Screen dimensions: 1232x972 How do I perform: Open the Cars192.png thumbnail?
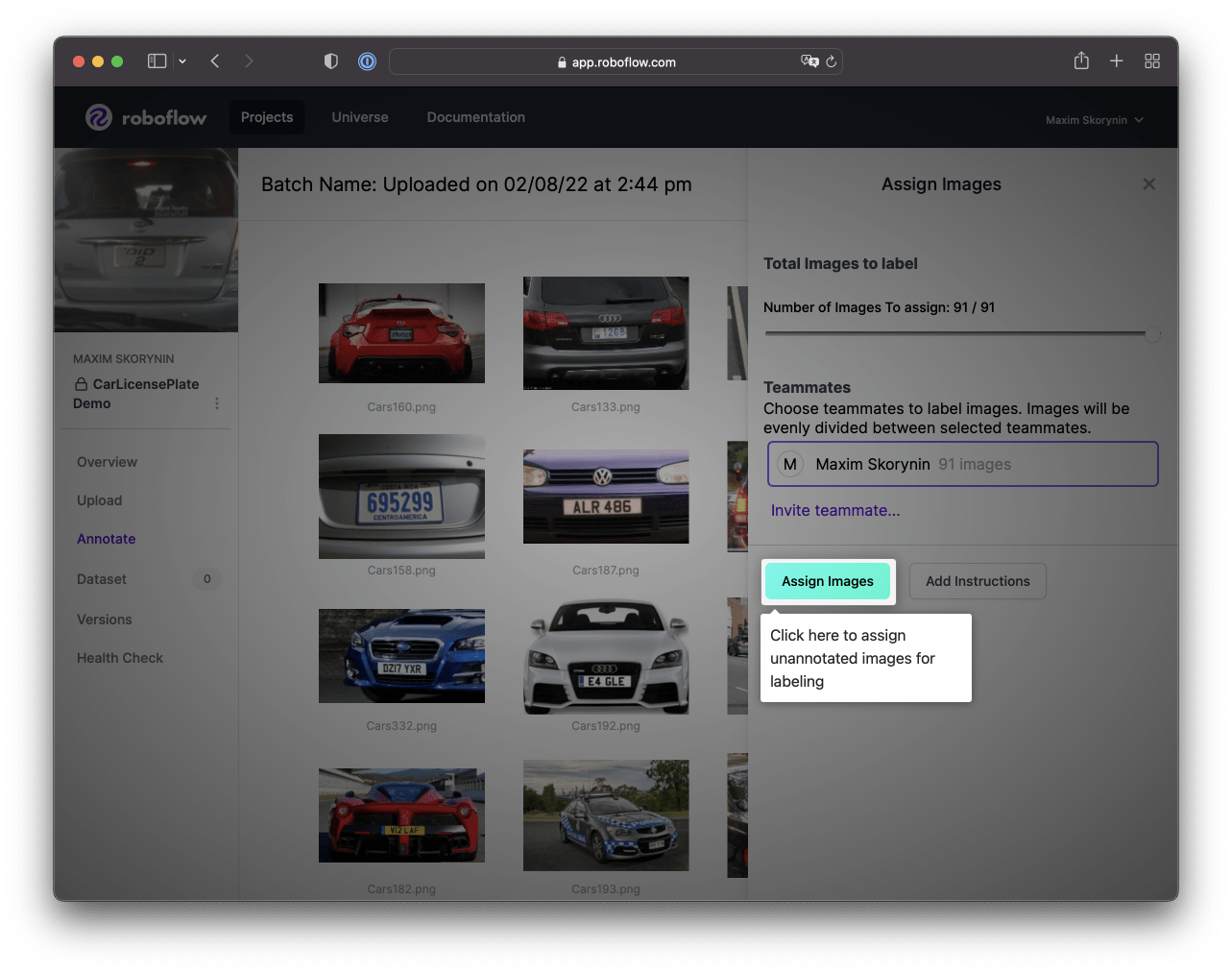coord(606,656)
